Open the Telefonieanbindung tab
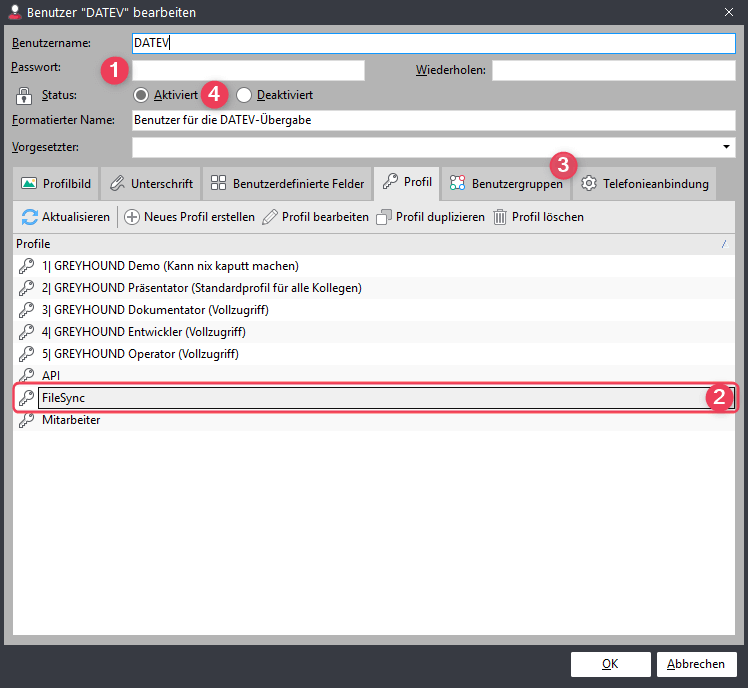This screenshot has height=688, width=748. click(644, 183)
